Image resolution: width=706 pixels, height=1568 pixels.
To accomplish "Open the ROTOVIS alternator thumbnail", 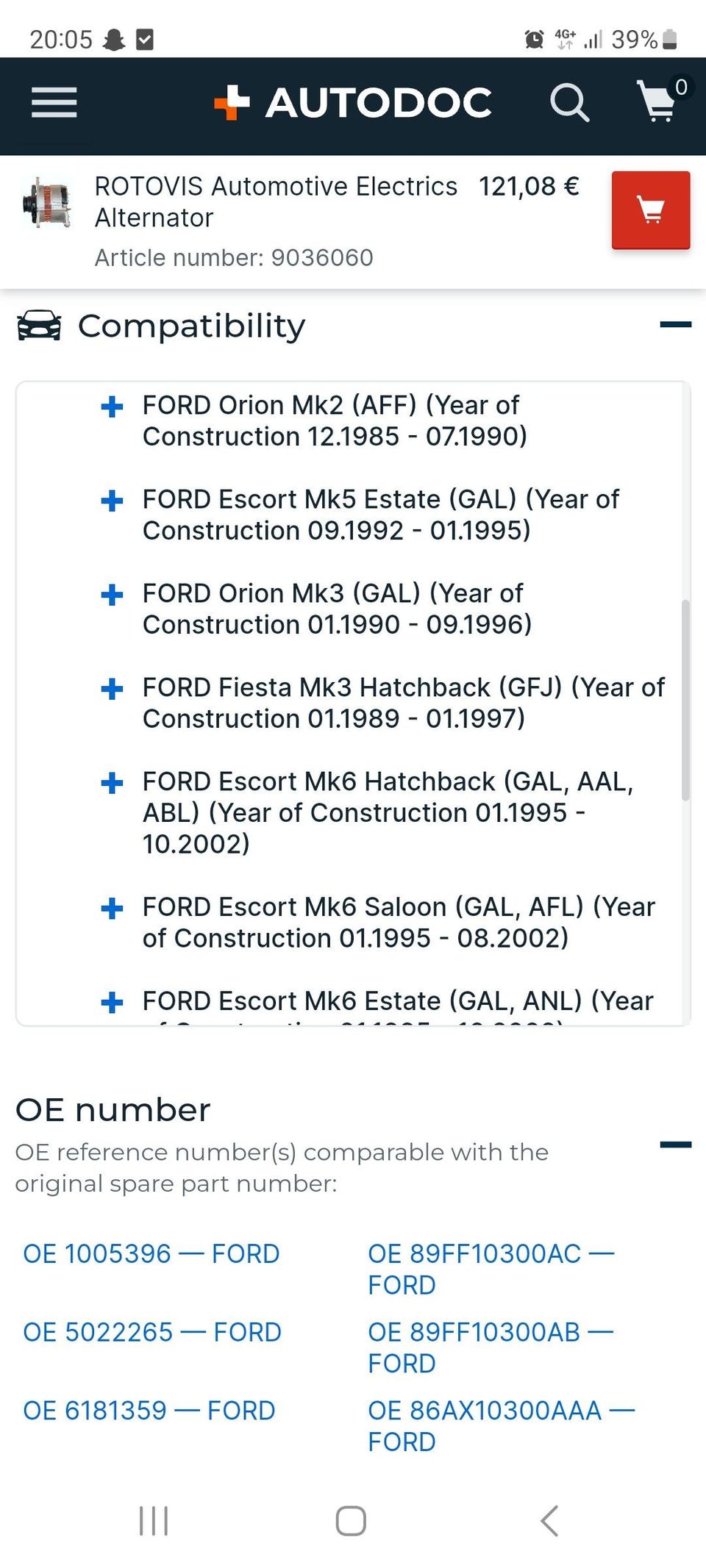I will click(47, 204).
